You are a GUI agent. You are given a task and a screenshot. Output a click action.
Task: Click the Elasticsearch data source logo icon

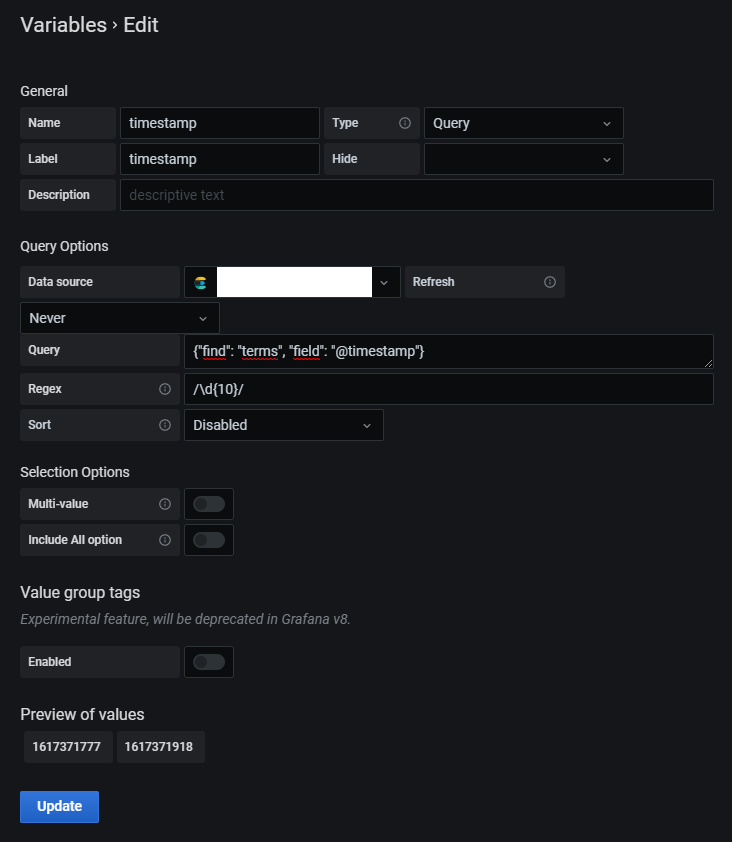pyautogui.click(x=199, y=282)
